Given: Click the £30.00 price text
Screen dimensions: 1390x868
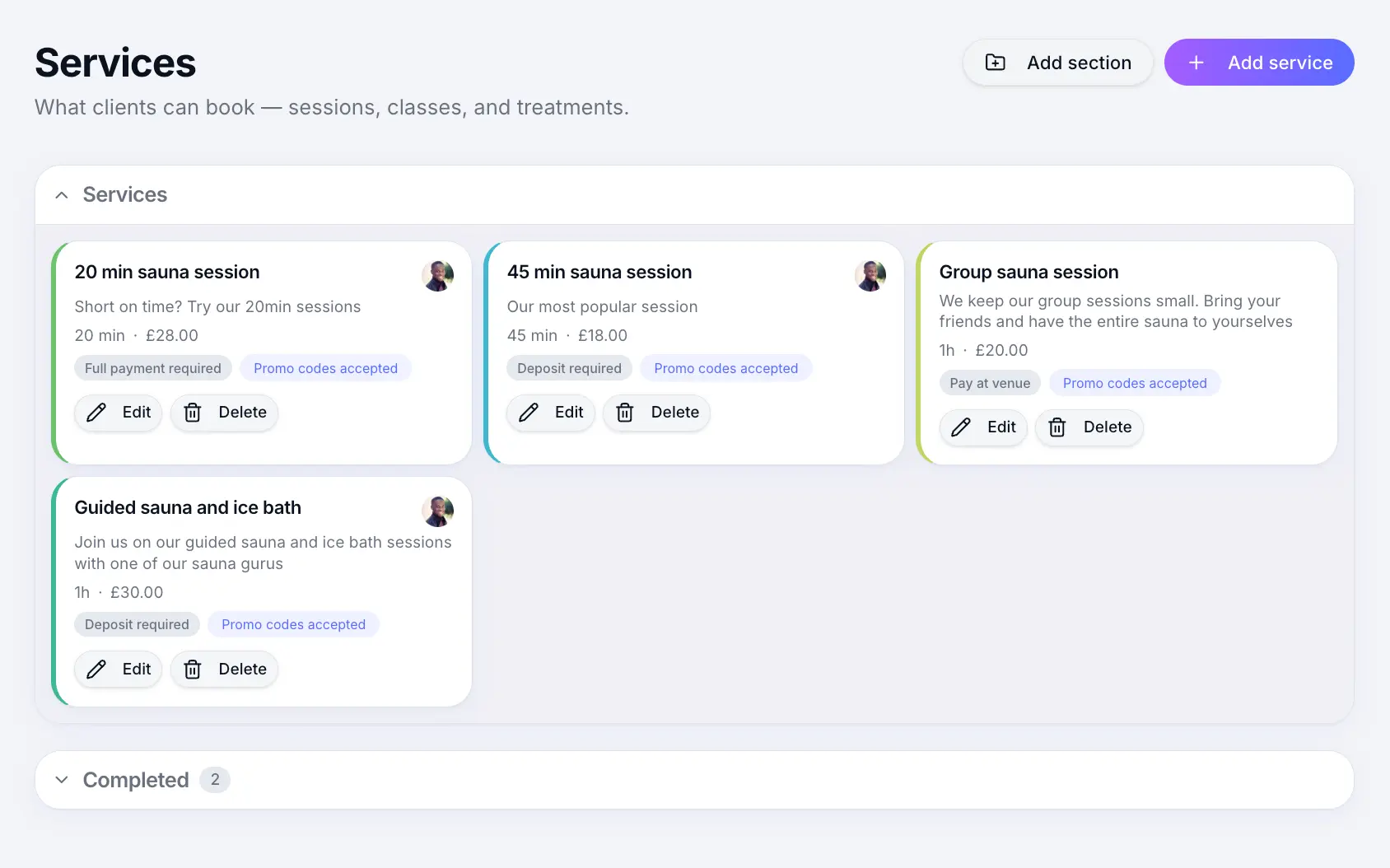Looking at the screenshot, I should [x=137, y=593].
